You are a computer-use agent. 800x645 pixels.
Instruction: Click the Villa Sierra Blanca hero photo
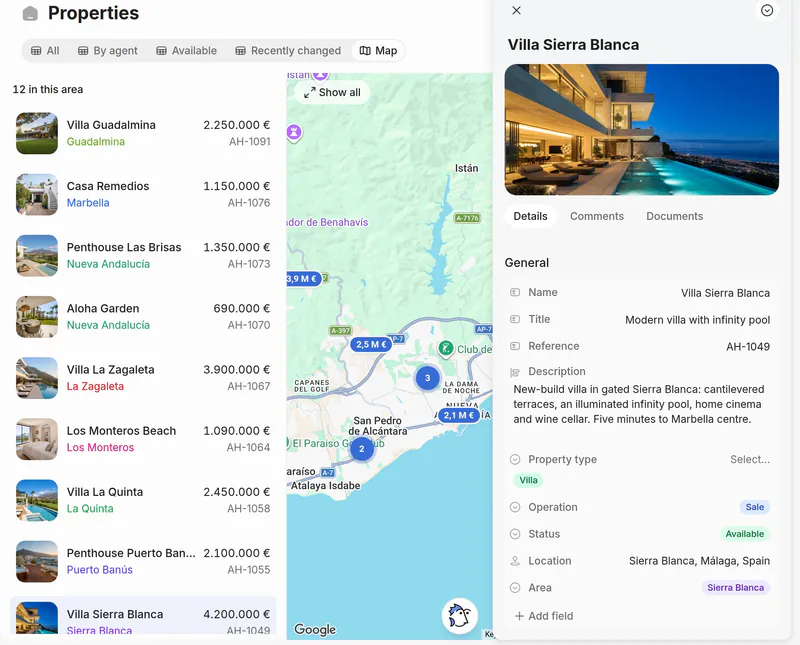641,130
